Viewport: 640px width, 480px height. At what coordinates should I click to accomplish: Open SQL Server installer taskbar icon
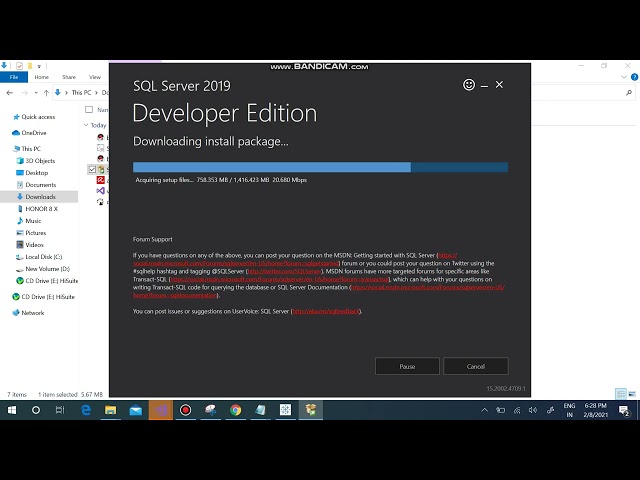(x=311, y=410)
